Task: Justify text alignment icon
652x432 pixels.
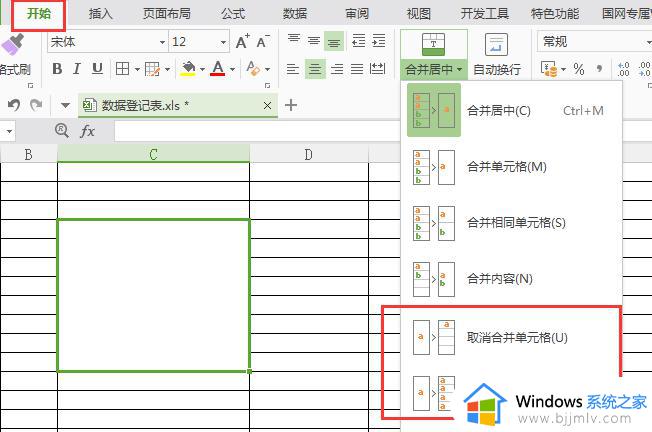Action: (x=357, y=69)
